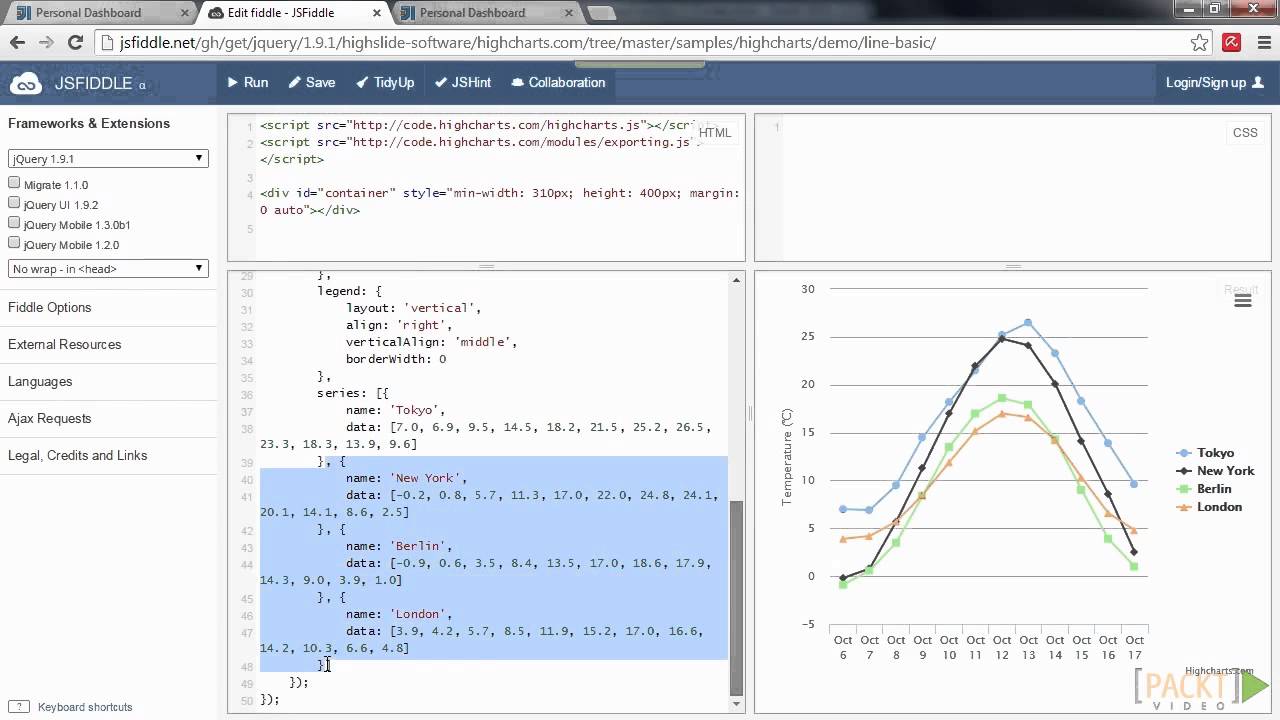Viewport: 1280px width, 720px height.
Task: Switch to the third Personal Dashboard tab
Action: (x=484, y=13)
